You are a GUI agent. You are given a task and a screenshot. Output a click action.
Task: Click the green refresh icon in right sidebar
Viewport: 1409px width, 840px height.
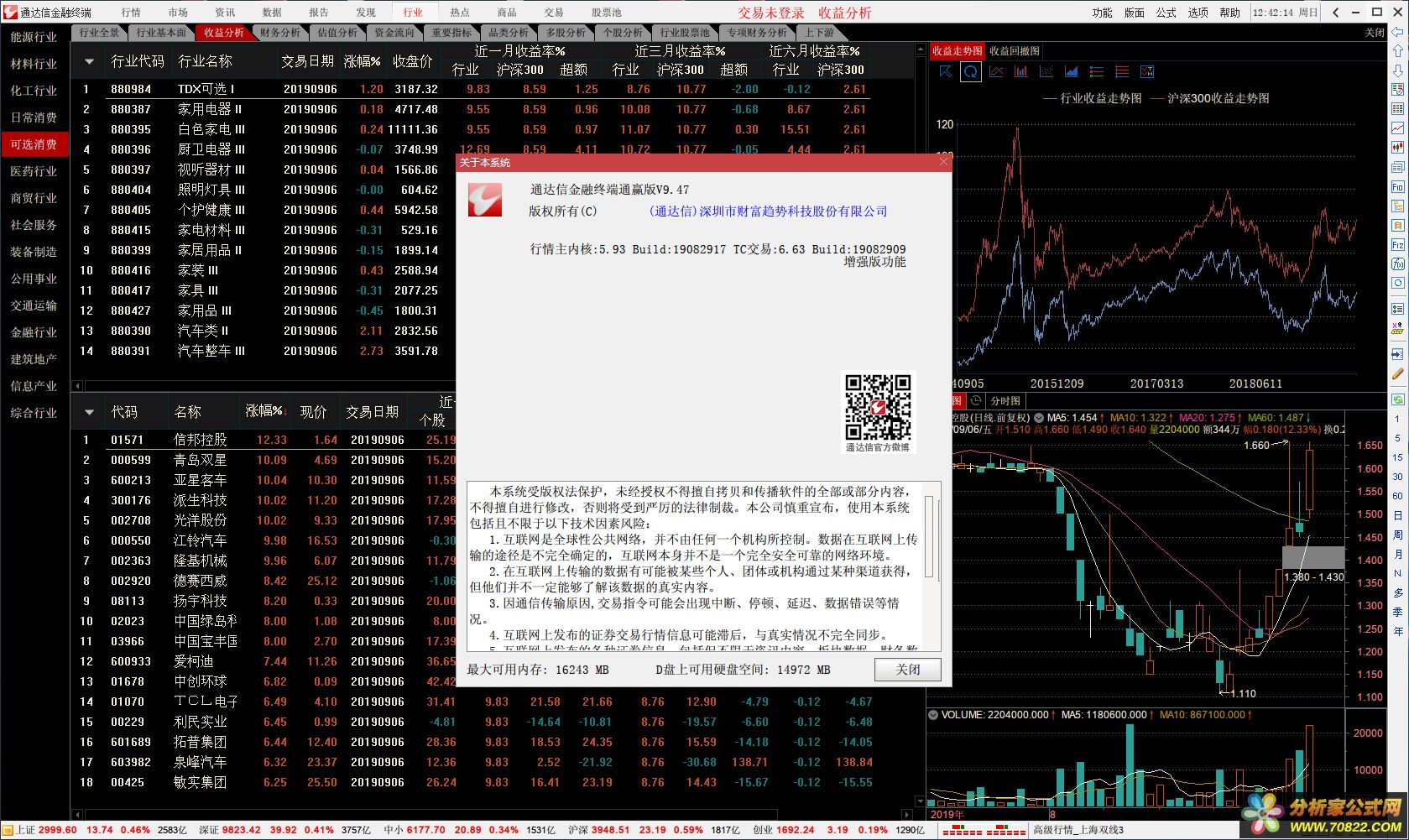pyautogui.click(x=1397, y=399)
